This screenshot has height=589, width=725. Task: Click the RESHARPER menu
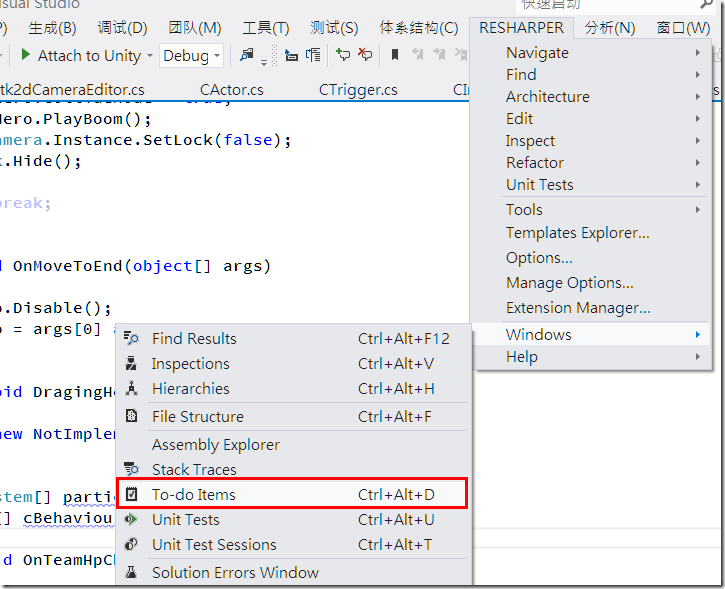(522, 28)
